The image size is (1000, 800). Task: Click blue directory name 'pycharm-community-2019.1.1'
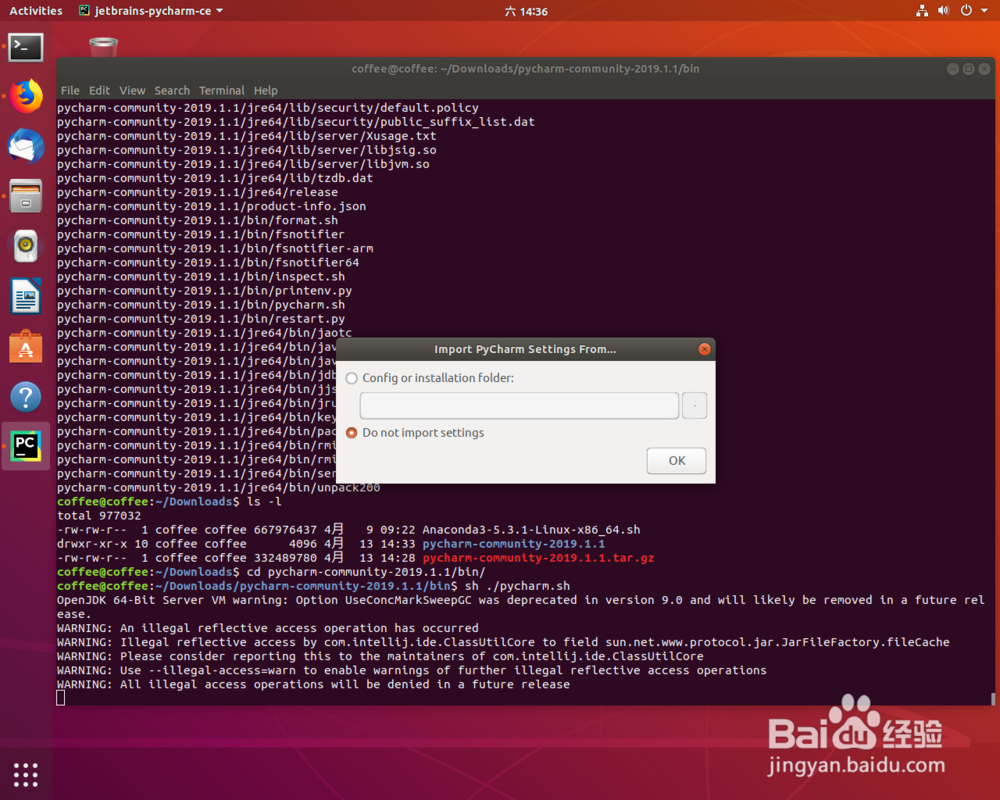point(513,544)
